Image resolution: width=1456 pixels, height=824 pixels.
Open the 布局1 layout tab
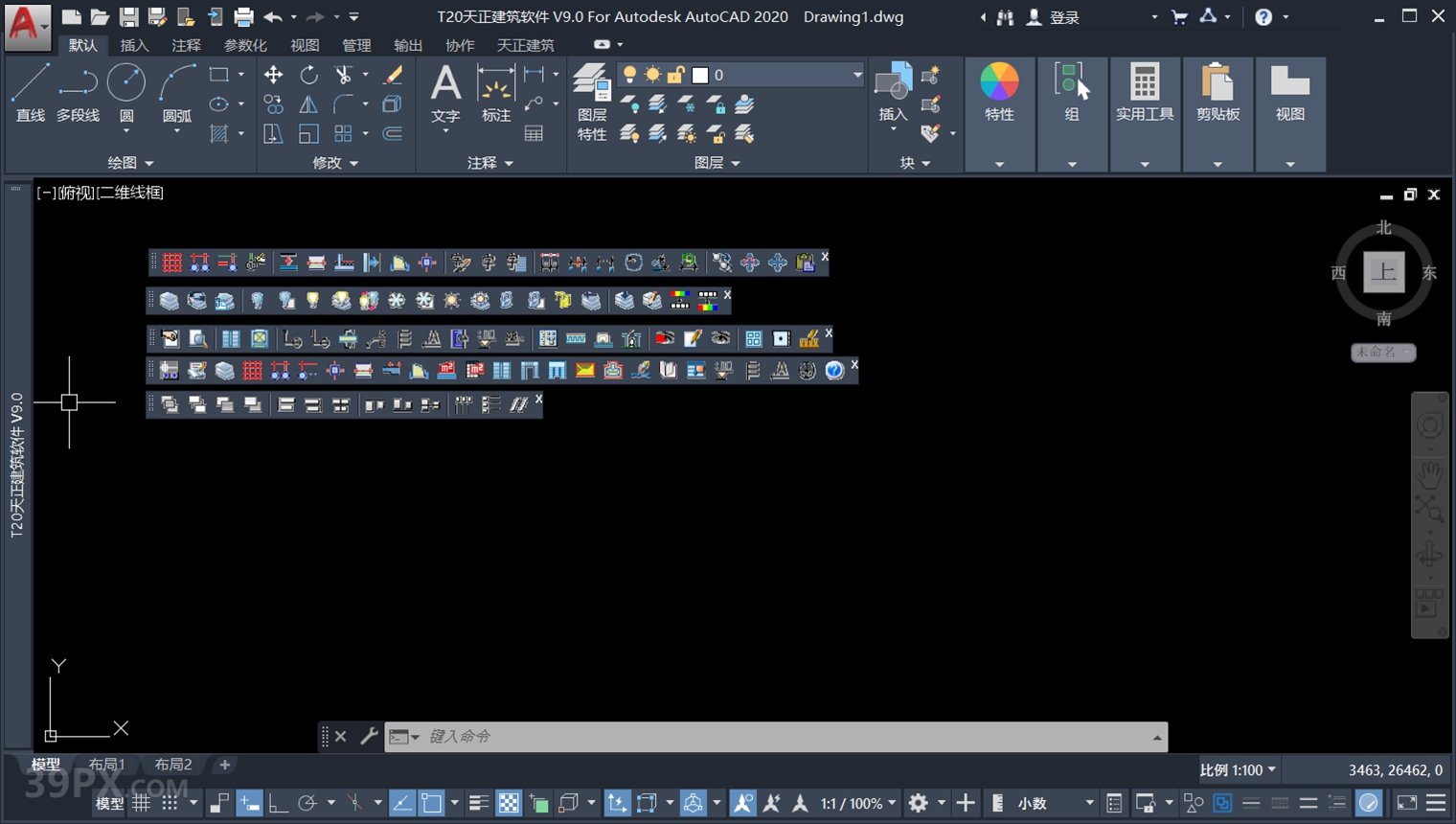click(106, 765)
